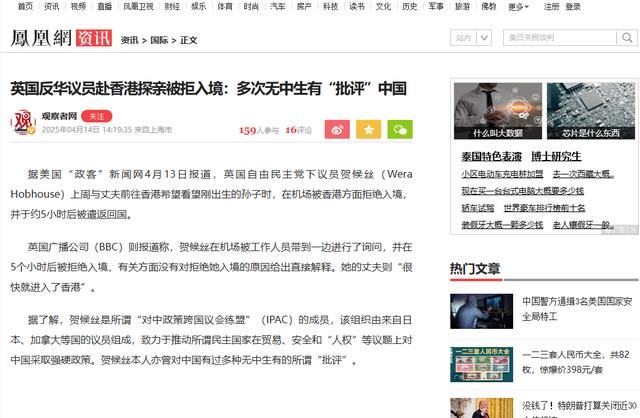This screenshot has height=418, width=640.
Task: Open 历史 in top navigation
Action: coord(409,7)
